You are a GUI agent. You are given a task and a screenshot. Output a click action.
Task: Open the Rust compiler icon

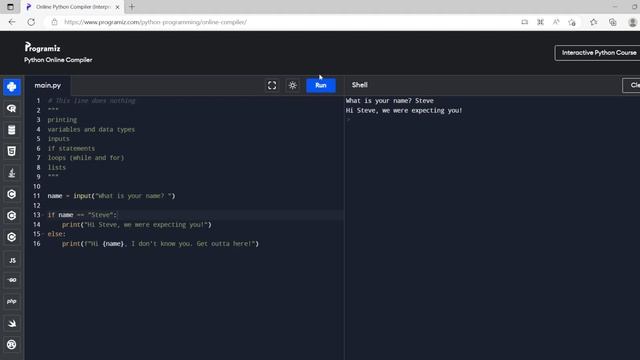[11, 344]
